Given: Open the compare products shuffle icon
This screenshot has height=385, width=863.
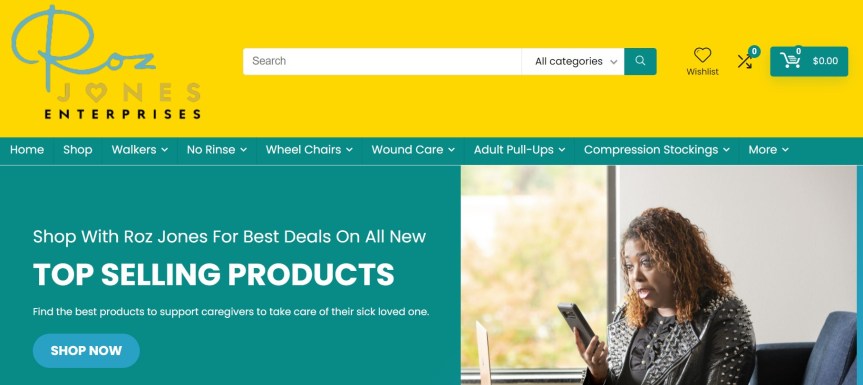Looking at the screenshot, I should tap(745, 61).
